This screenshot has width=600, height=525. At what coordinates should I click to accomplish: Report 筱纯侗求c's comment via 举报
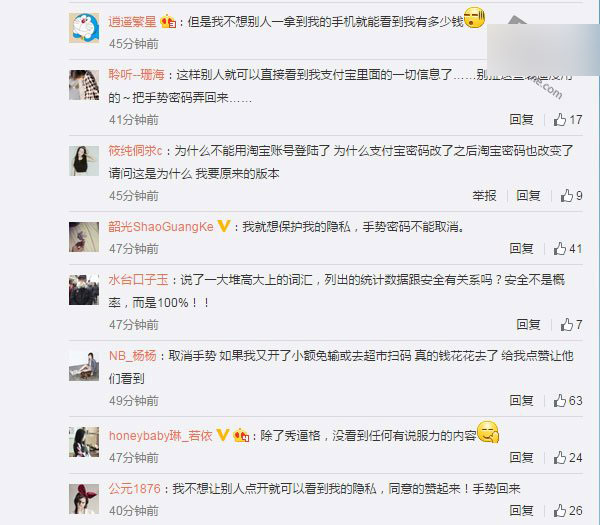click(x=484, y=196)
